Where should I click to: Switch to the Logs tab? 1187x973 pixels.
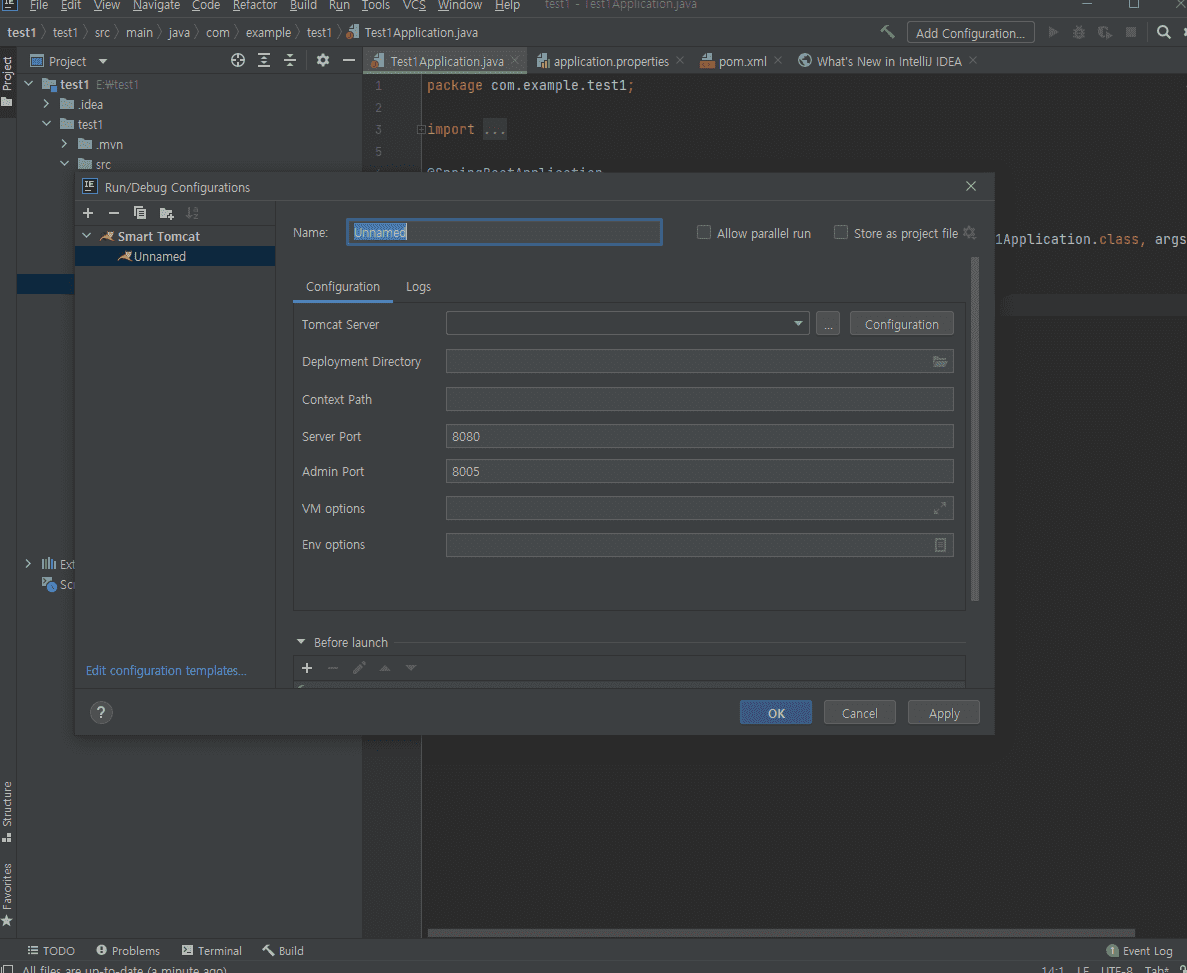(x=418, y=287)
